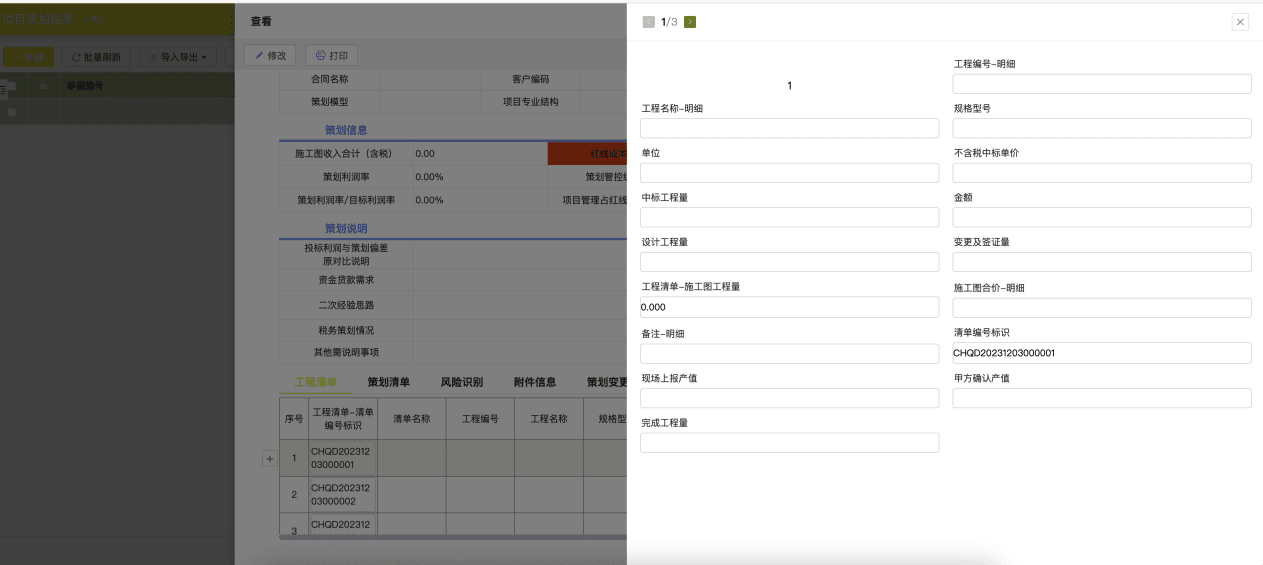Click the 合同名称 label cell
The image size is (1263, 565).
click(330, 79)
